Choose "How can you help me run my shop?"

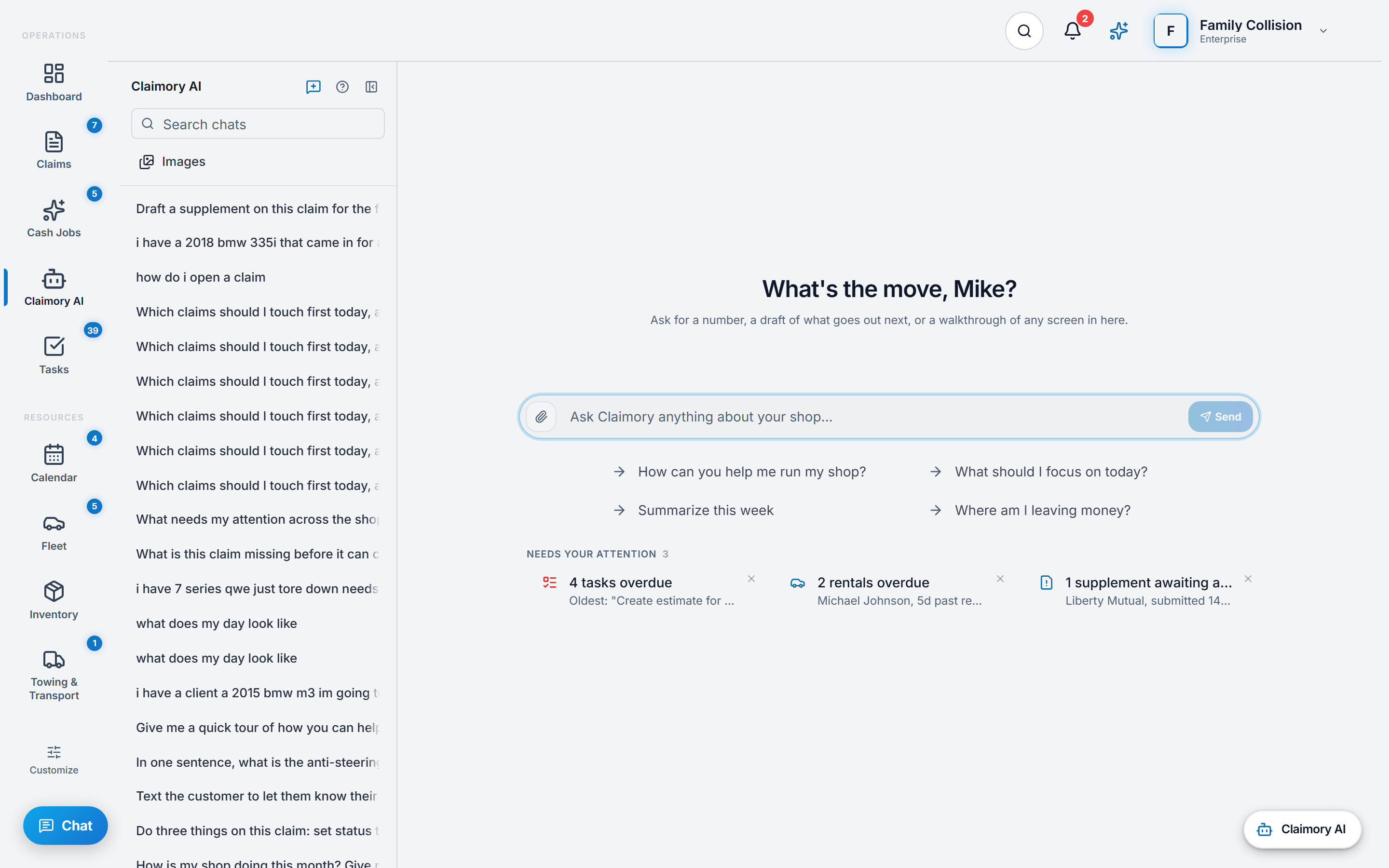coord(740,472)
